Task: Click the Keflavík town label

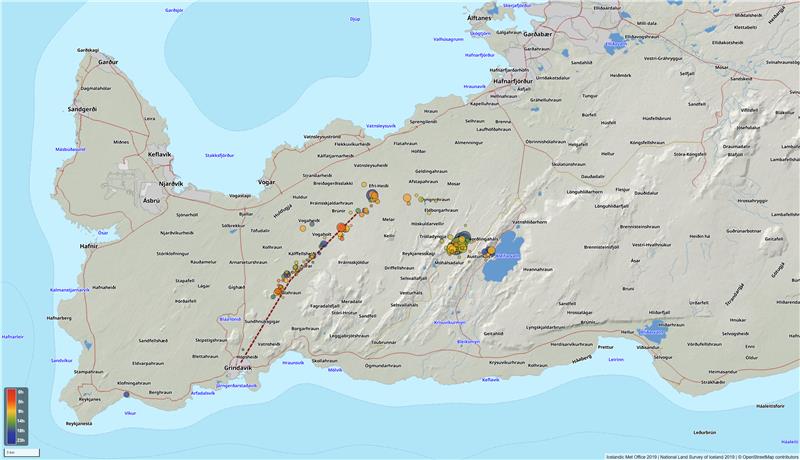Action: coord(148,154)
